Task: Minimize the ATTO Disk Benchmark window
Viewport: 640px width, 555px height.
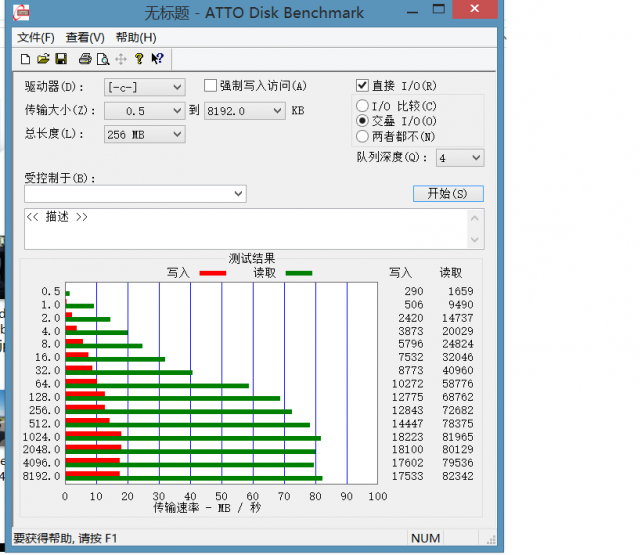Action: (x=413, y=10)
